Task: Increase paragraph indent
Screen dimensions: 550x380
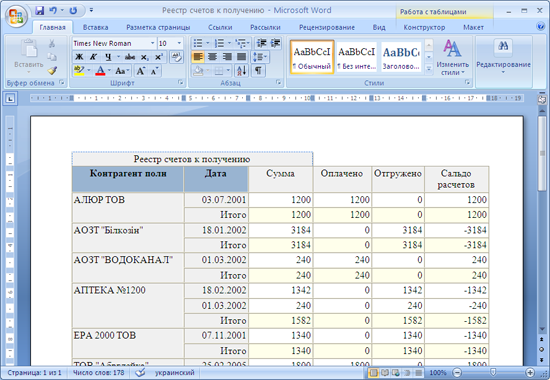Action: pos(275,43)
